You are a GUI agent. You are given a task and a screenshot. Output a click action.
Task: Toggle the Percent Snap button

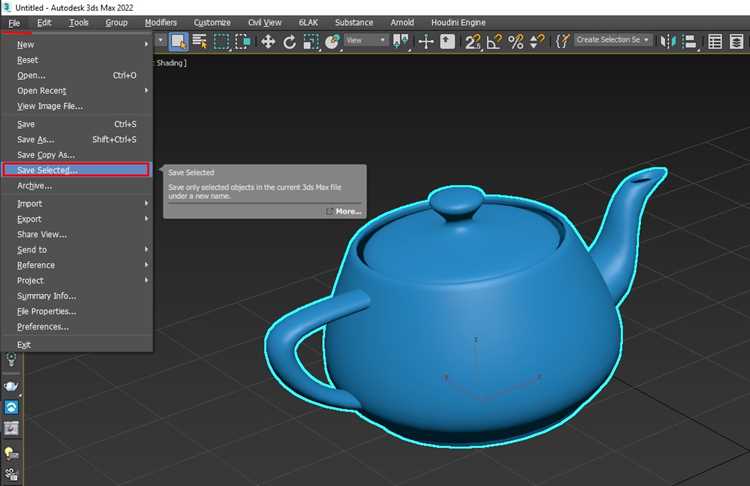516,42
